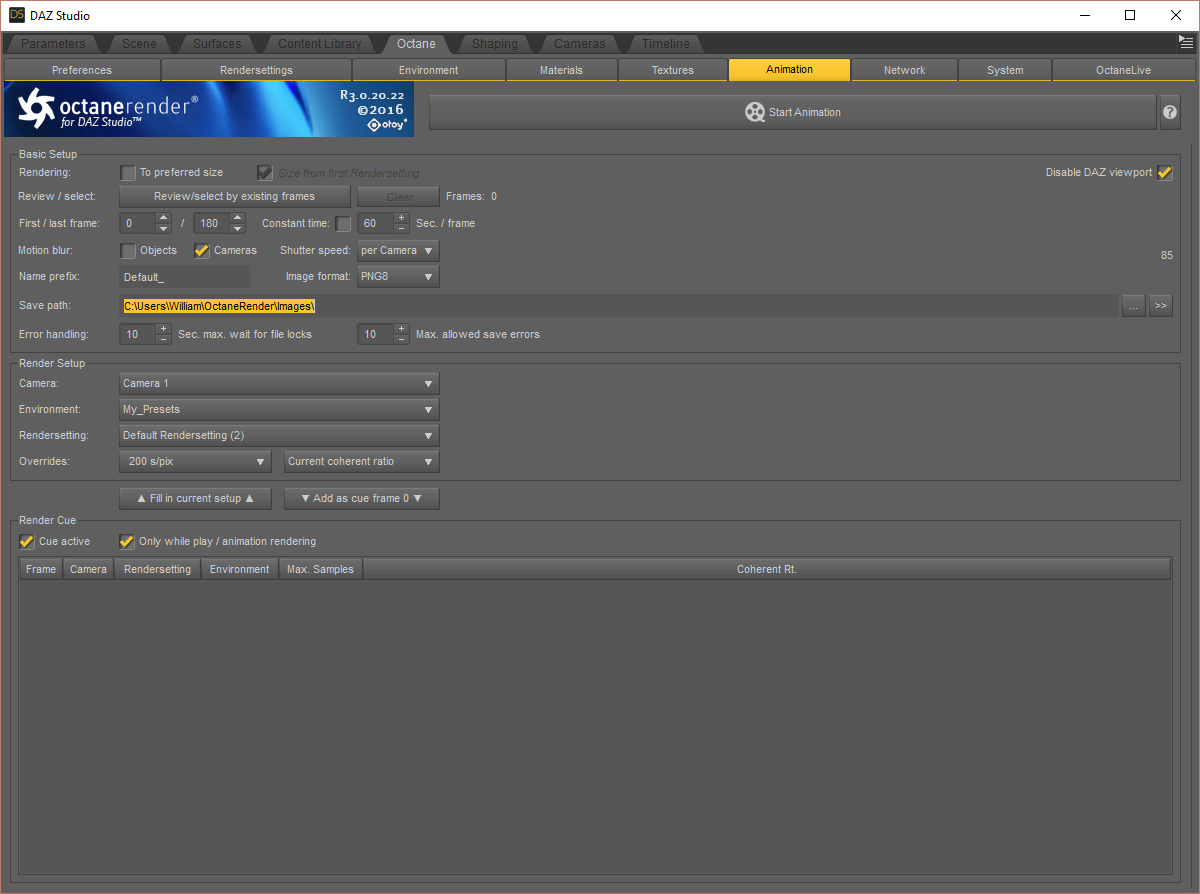The image size is (1200, 894).
Task: Open the Image format PNG8 dropdown
Action: [398, 277]
